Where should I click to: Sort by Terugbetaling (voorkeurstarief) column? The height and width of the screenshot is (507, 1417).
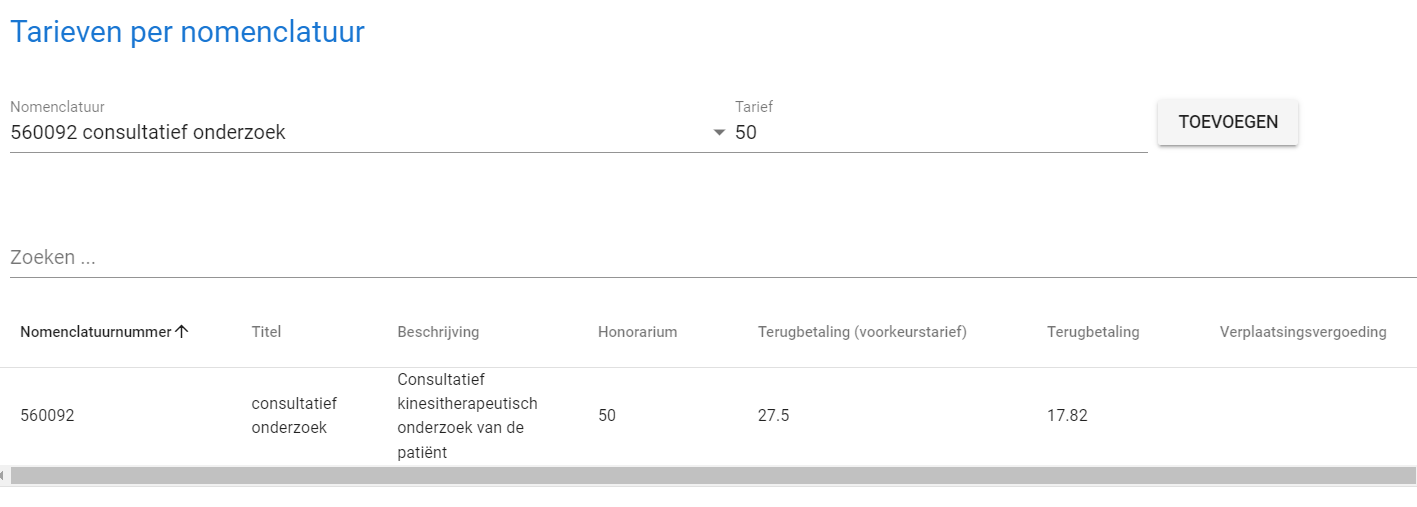point(862,332)
